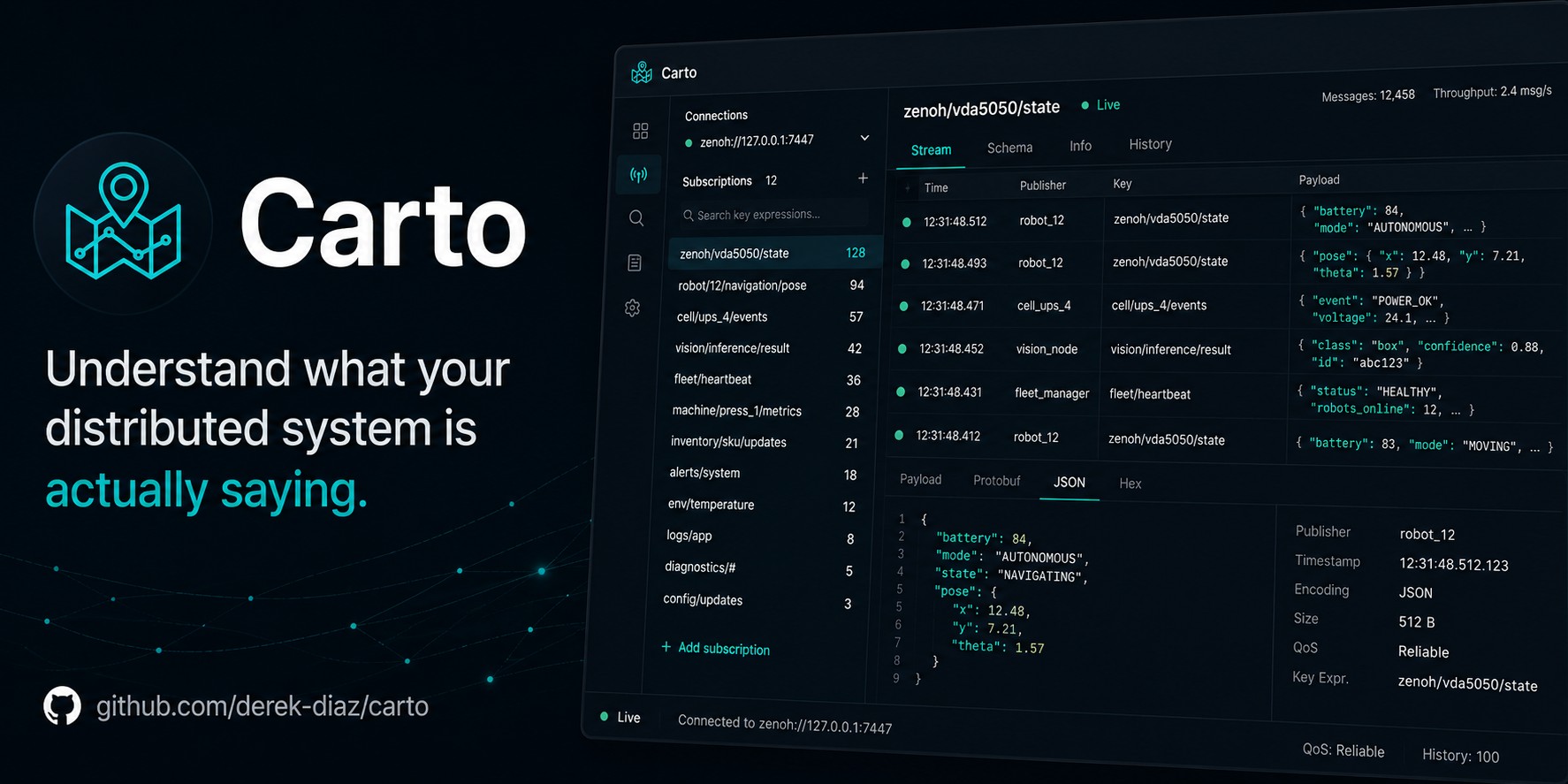Select fleet/heartbeat subscription

(x=766, y=379)
